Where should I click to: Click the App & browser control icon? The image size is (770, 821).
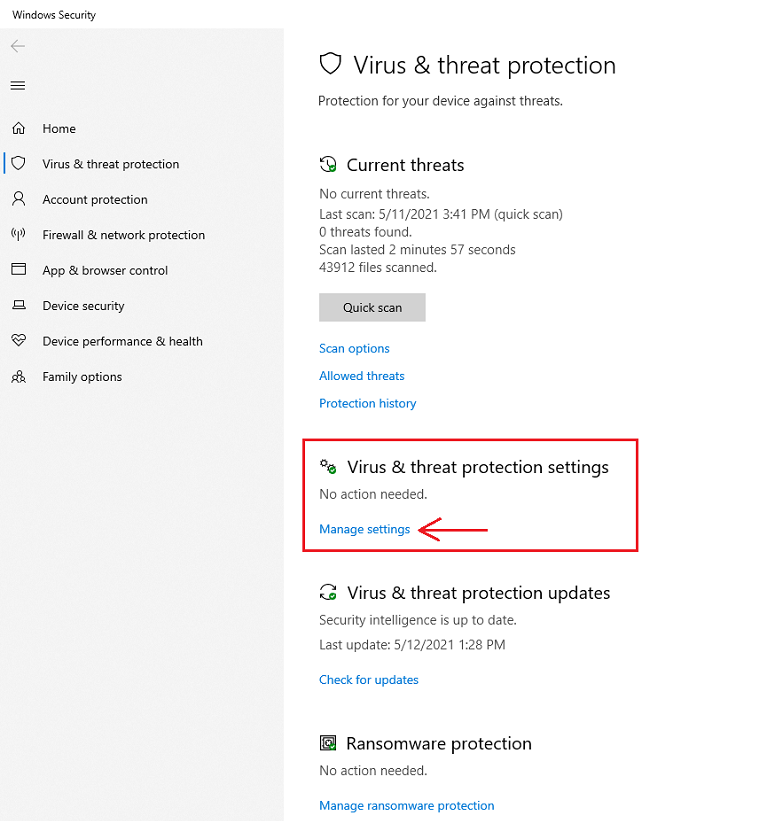[x=18, y=270]
